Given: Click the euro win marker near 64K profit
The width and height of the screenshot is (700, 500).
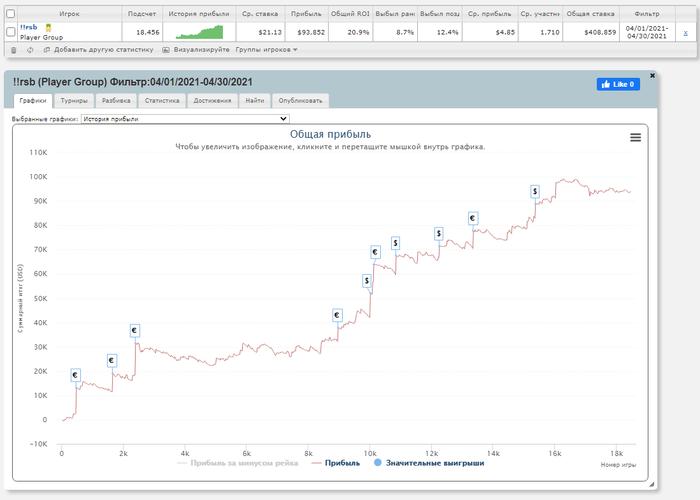Looking at the screenshot, I should (x=375, y=252).
